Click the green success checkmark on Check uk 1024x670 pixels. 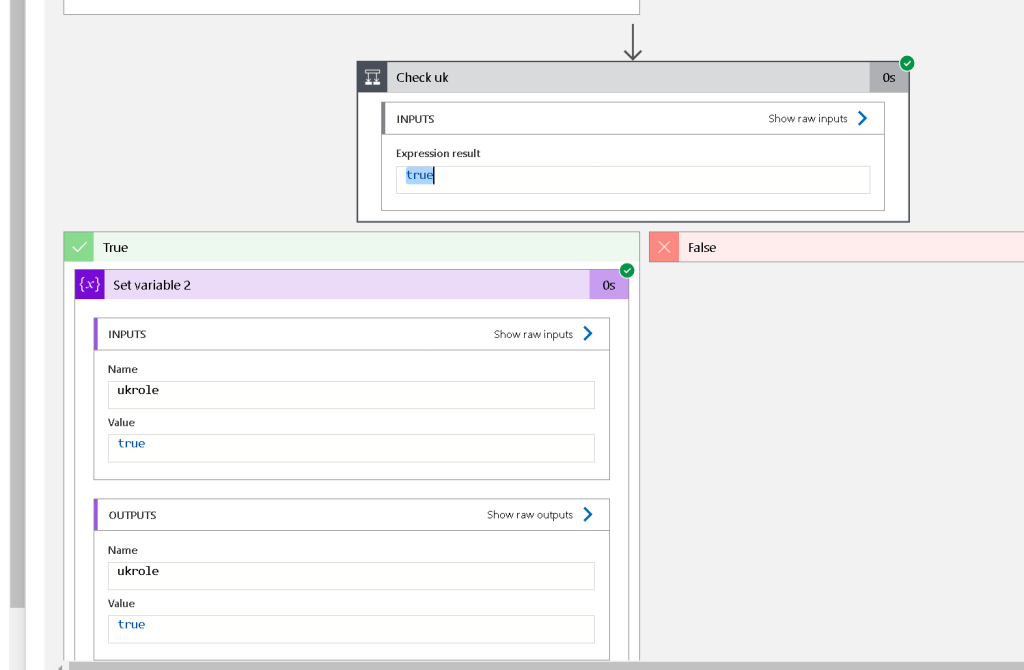(907, 63)
